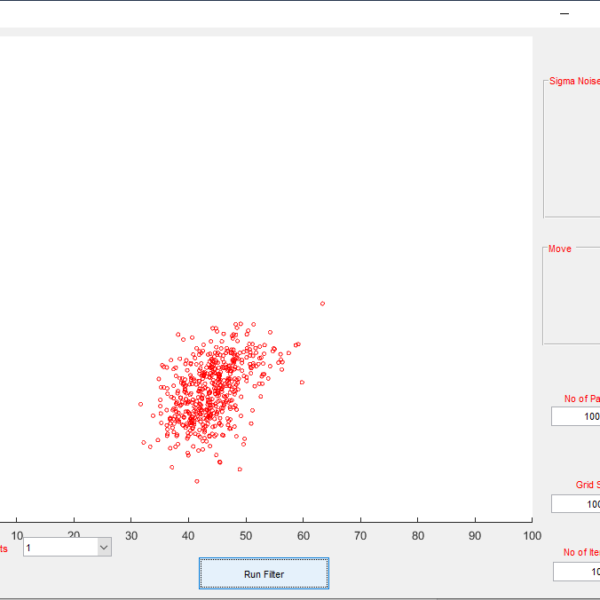
Task: Click the x-axis tick label 30
Action: pyautogui.click(x=131, y=536)
